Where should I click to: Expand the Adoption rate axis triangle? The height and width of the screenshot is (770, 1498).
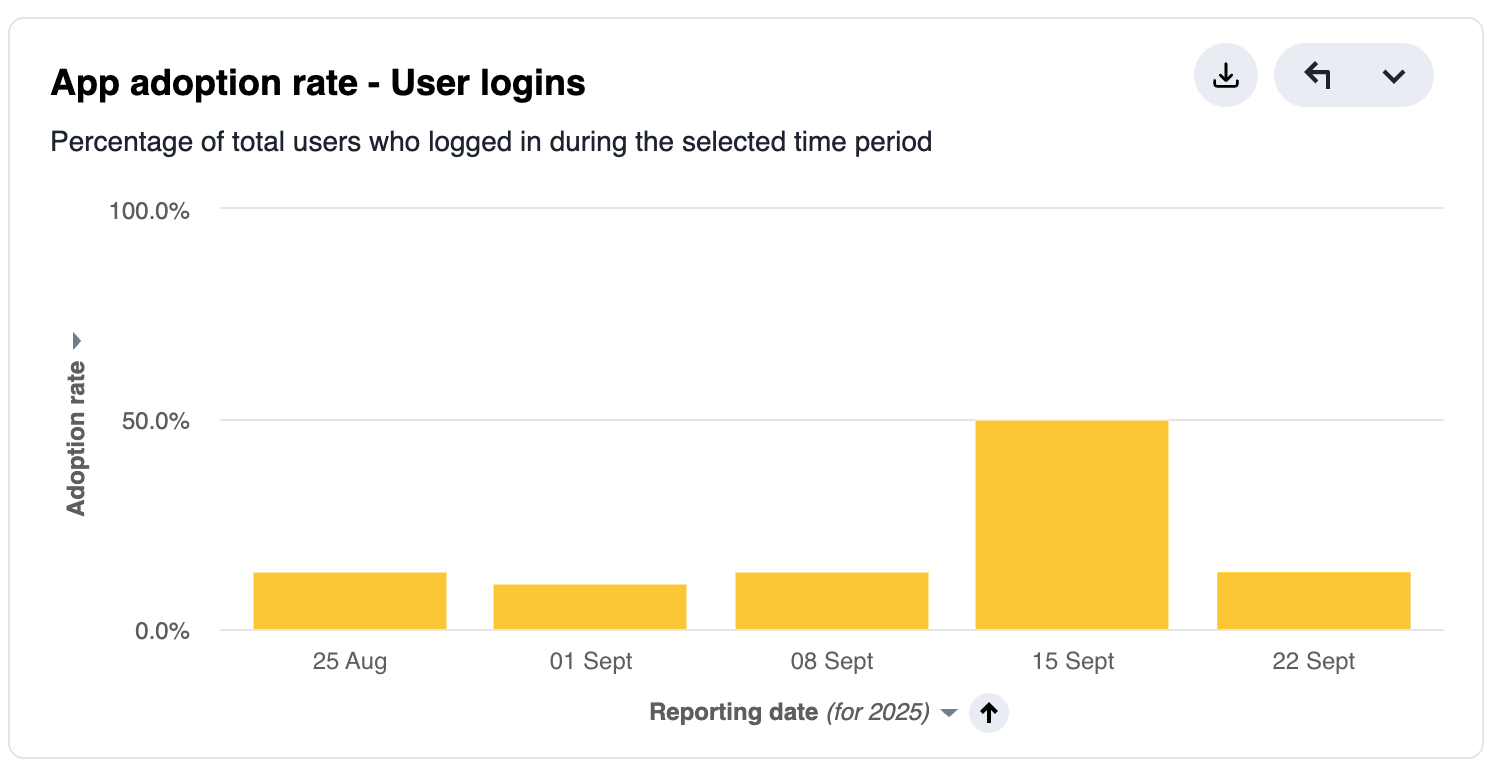78,341
